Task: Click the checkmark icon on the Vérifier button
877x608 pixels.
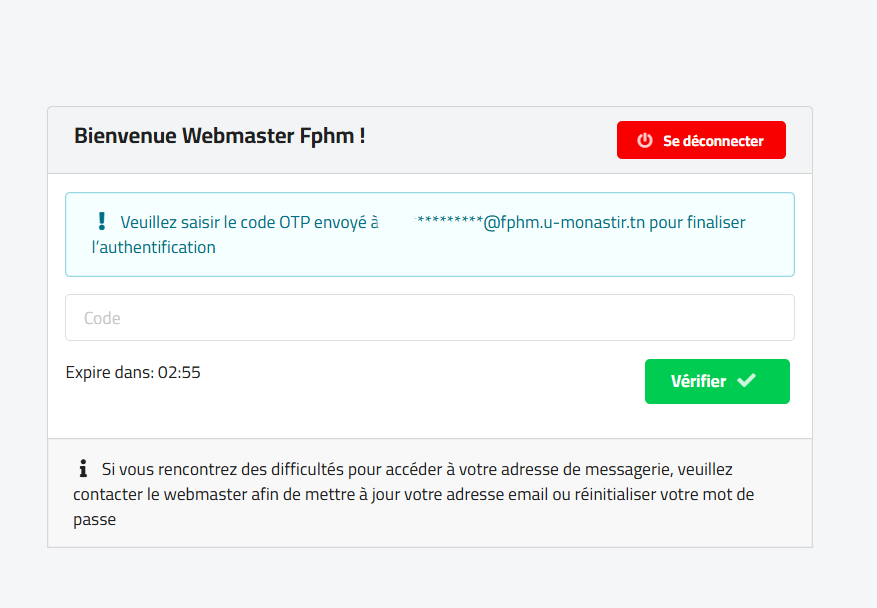Action: coord(746,381)
